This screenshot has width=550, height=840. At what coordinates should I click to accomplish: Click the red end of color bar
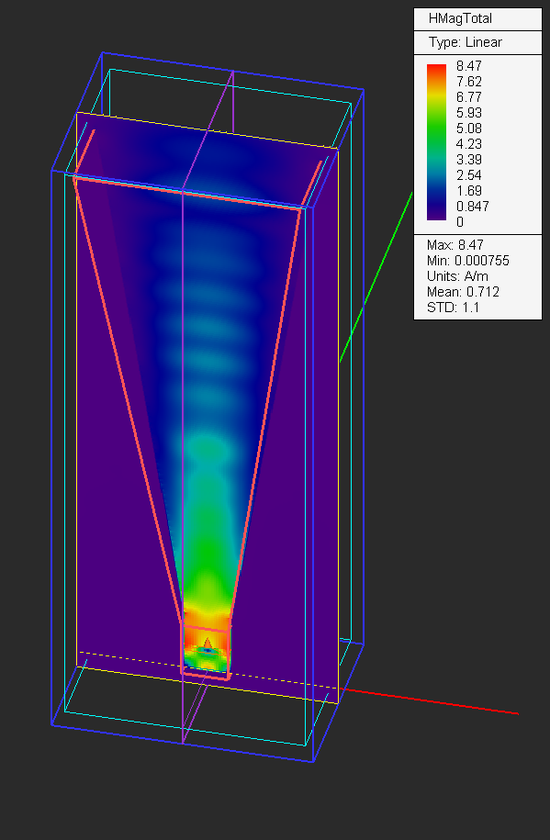click(x=436, y=69)
